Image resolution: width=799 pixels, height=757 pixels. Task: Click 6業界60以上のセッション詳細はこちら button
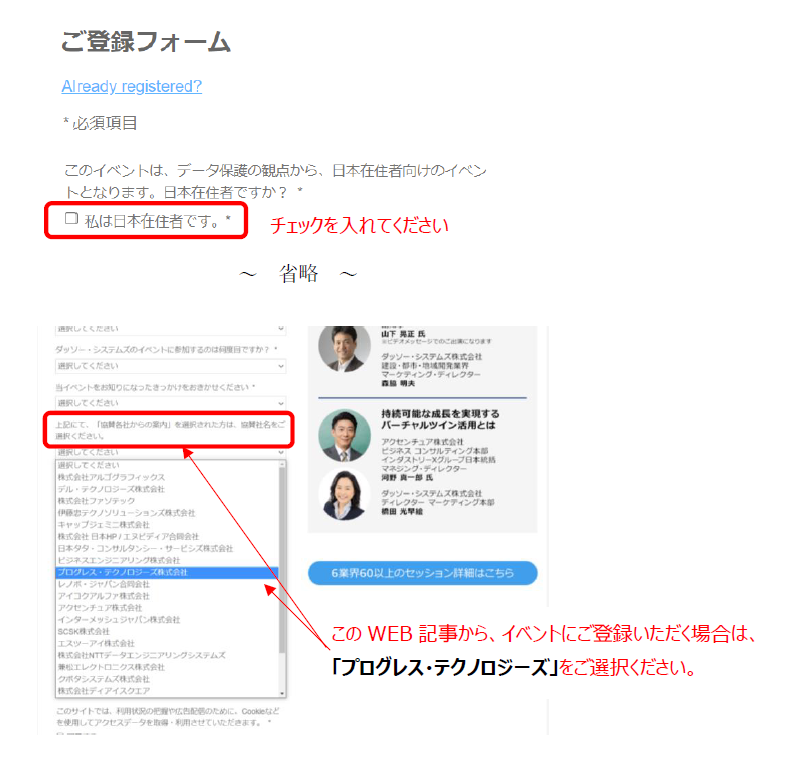pyautogui.click(x=422, y=573)
